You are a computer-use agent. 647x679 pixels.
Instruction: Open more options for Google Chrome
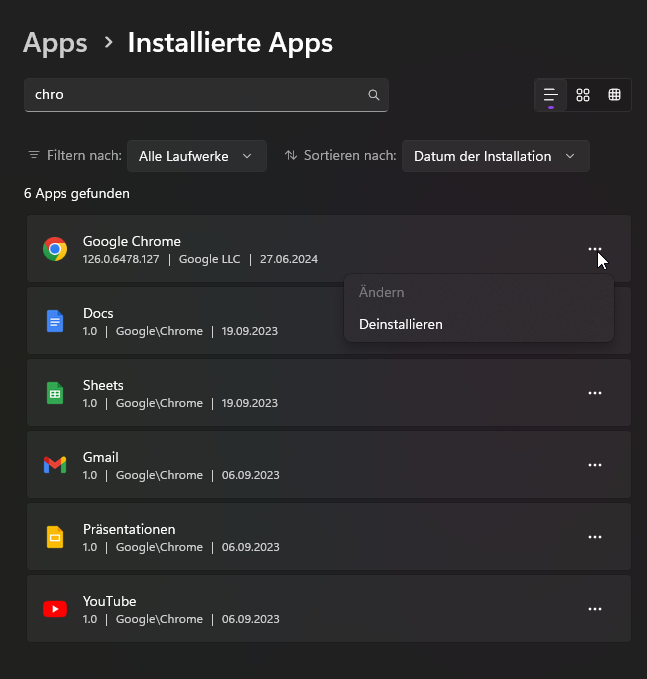595,249
